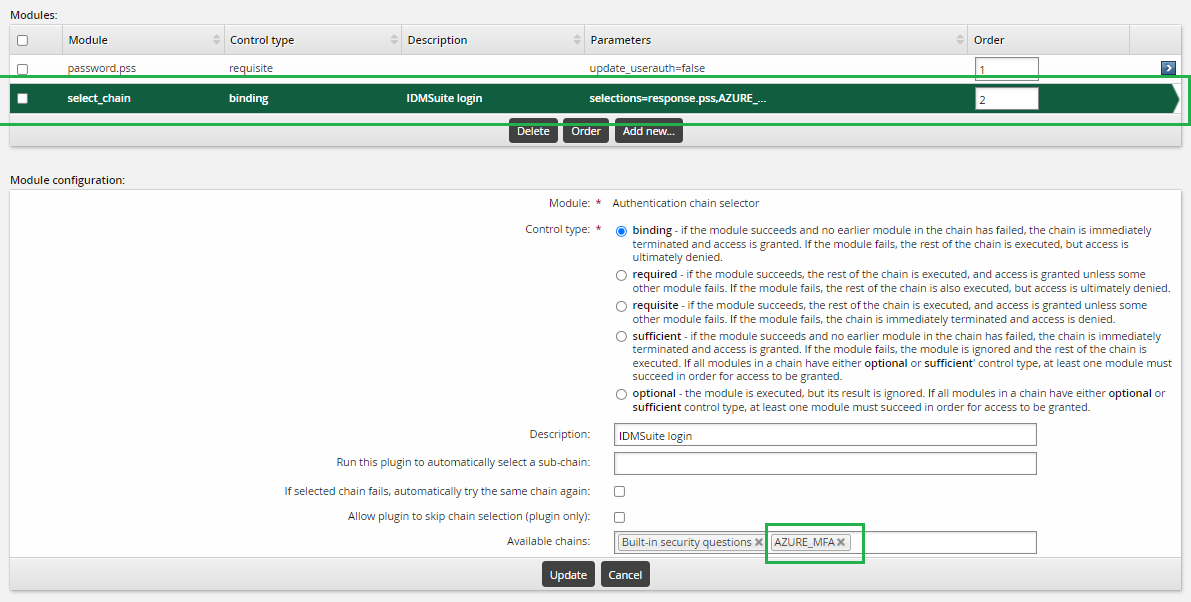Click the Add new... button
This screenshot has width=1191, height=602.
(x=648, y=131)
